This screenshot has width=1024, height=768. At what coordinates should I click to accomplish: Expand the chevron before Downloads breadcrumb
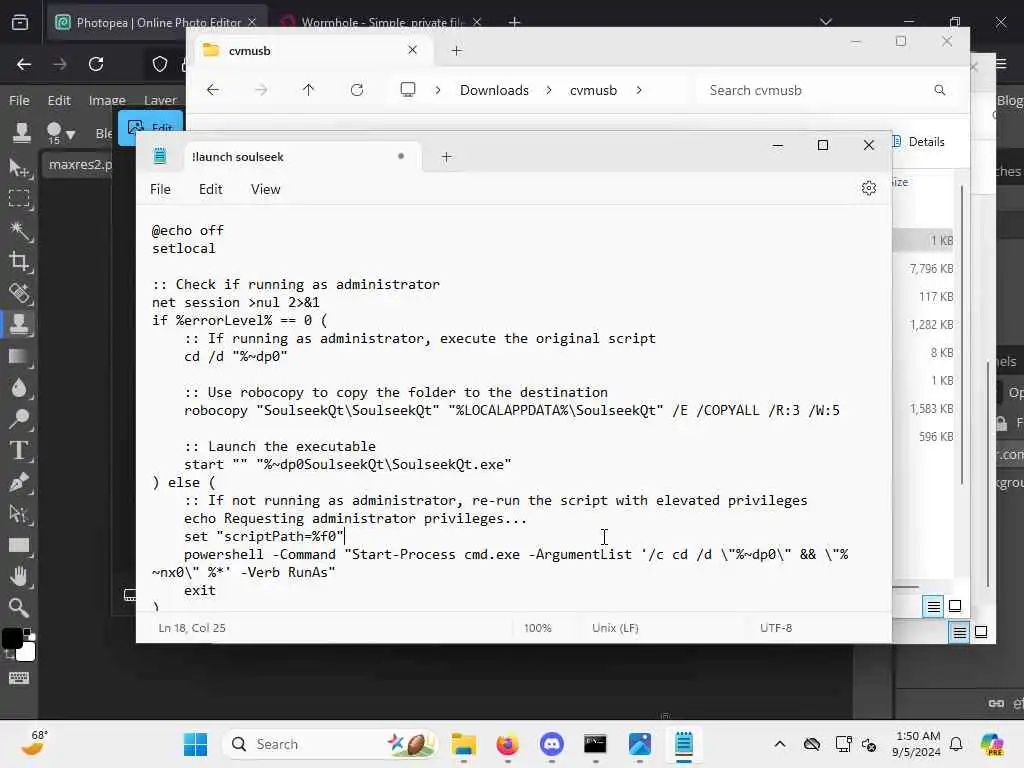pos(438,90)
